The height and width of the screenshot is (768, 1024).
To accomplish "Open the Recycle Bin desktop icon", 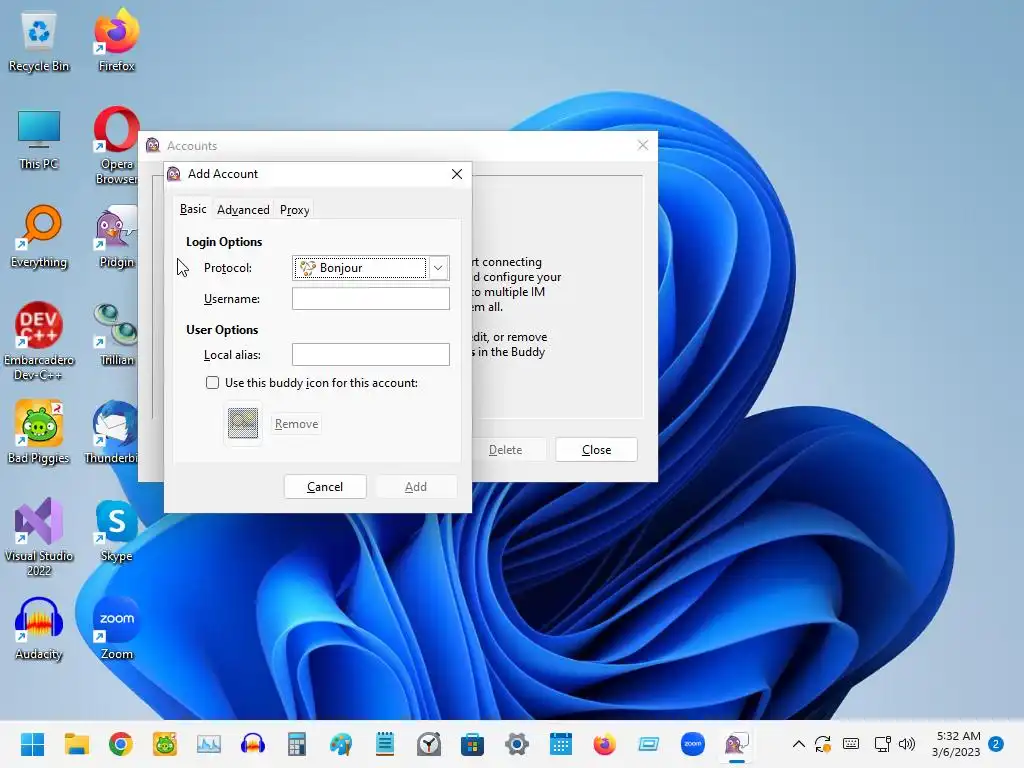I will click(39, 41).
